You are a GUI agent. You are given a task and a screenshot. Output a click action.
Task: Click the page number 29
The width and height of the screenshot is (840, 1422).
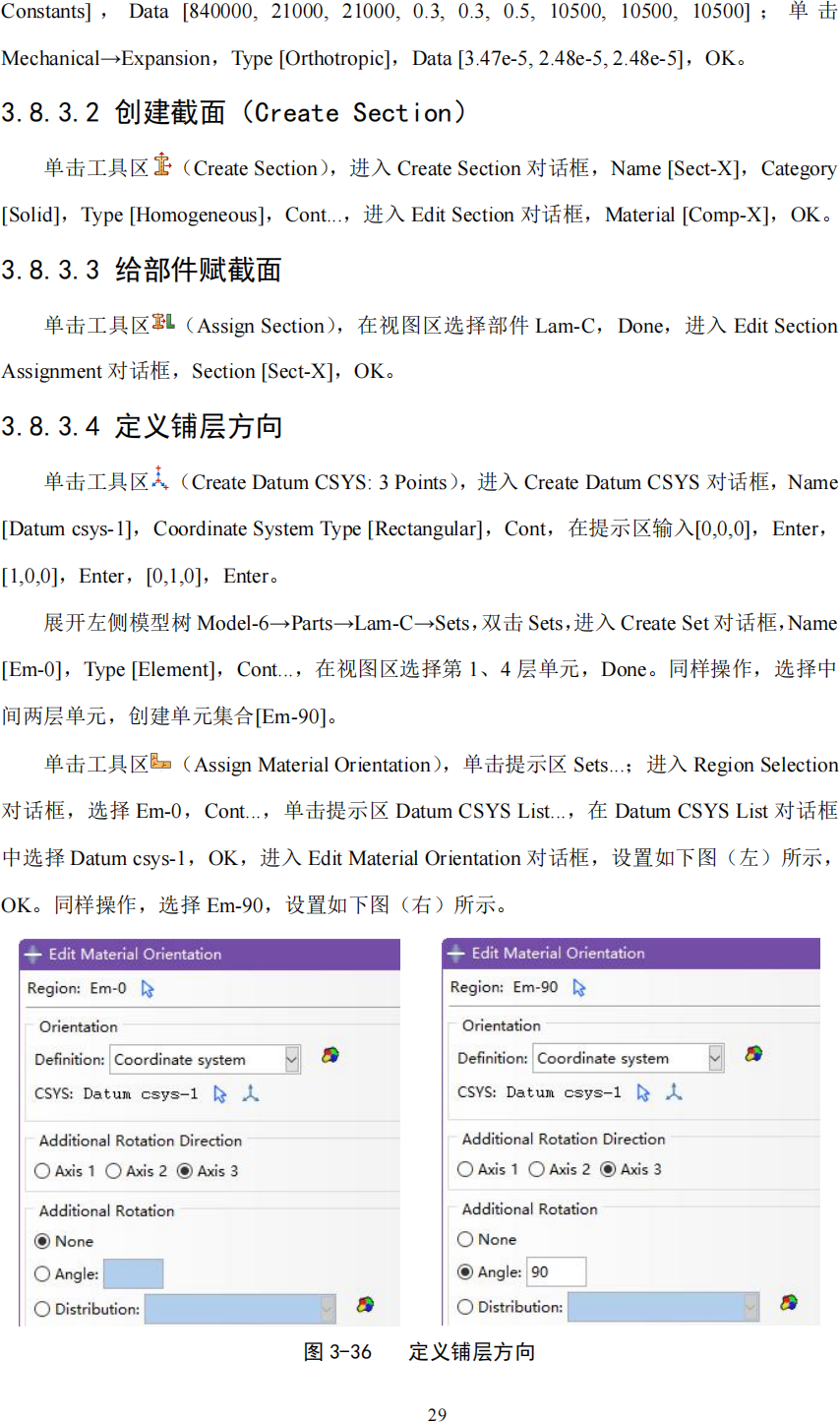pos(437,1414)
